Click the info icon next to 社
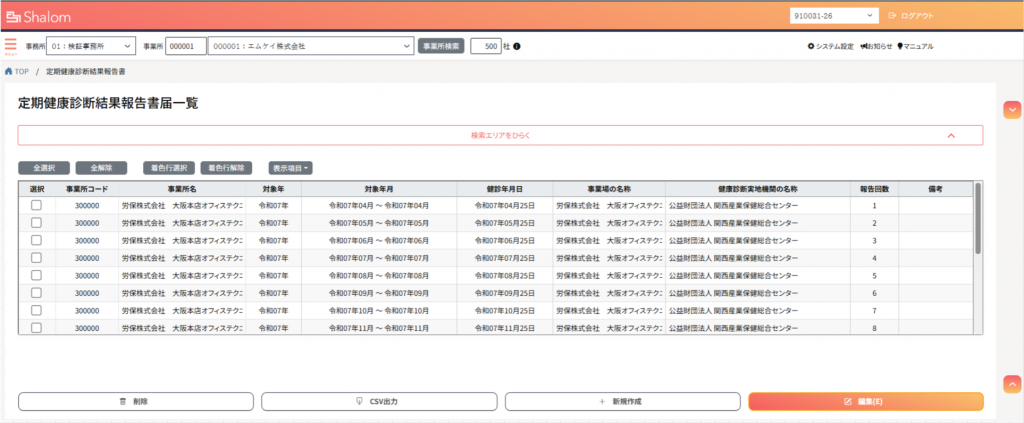Screen dimensions: 1024x423 pos(517,46)
